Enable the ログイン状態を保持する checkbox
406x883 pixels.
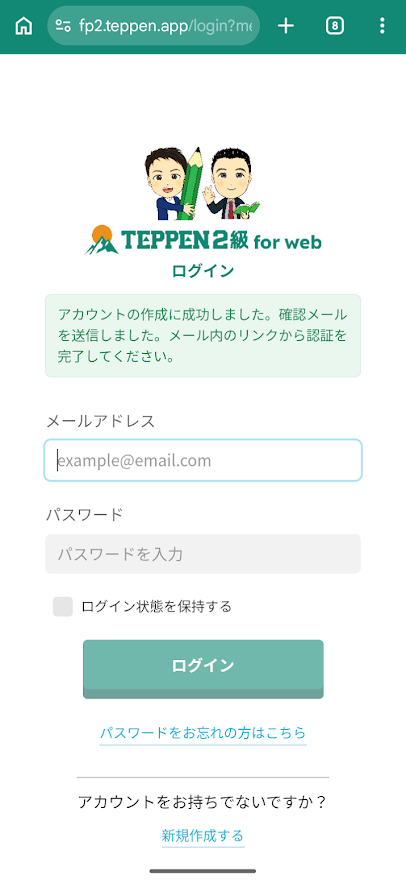(63, 606)
